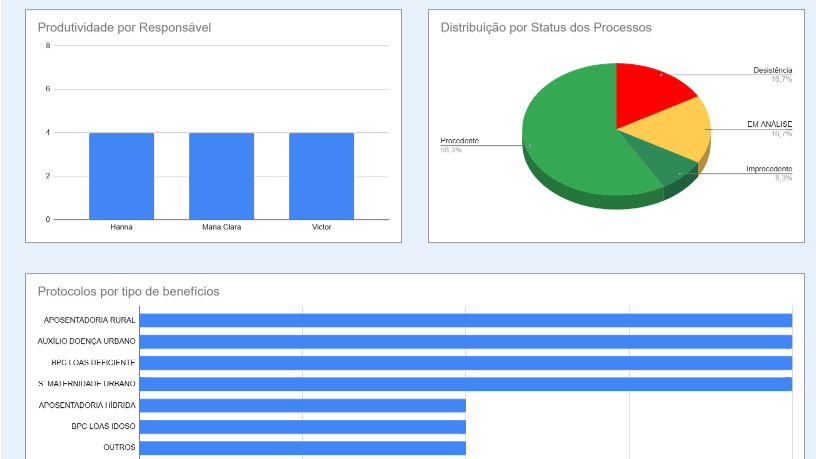The width and height of the screenshot is (816, 459).
Task: Click 'Distribuição por Status dos Processos' title
Action: pyautogui.click(x=546, y=28)
